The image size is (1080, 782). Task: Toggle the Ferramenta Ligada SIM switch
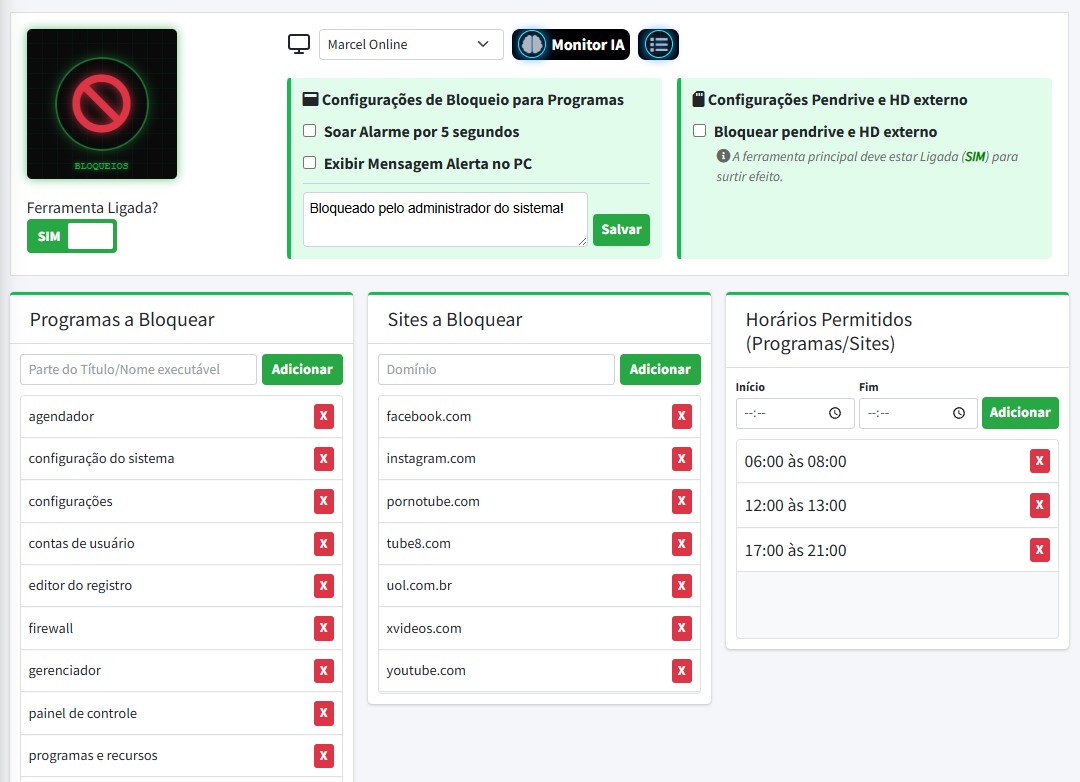72,237
